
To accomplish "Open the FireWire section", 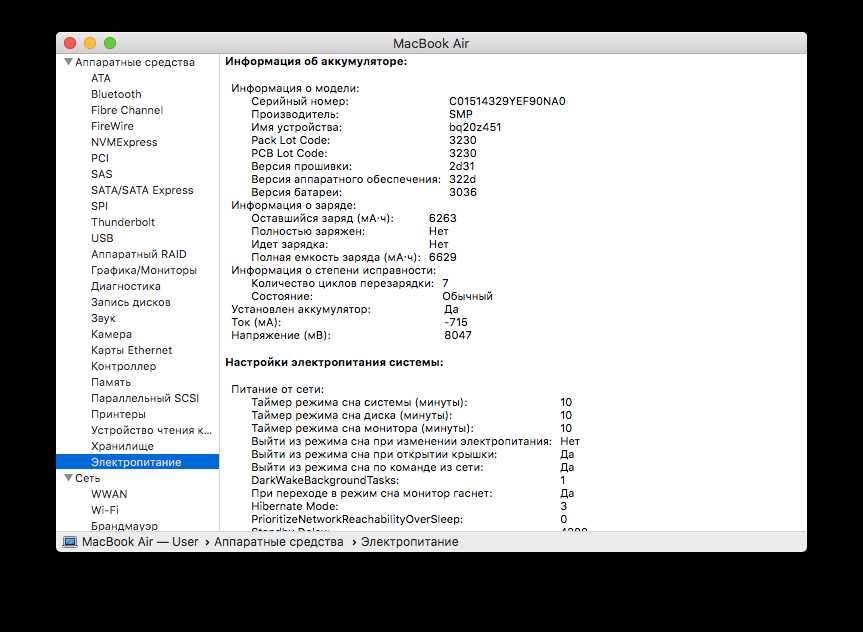I will coord(112,126).
